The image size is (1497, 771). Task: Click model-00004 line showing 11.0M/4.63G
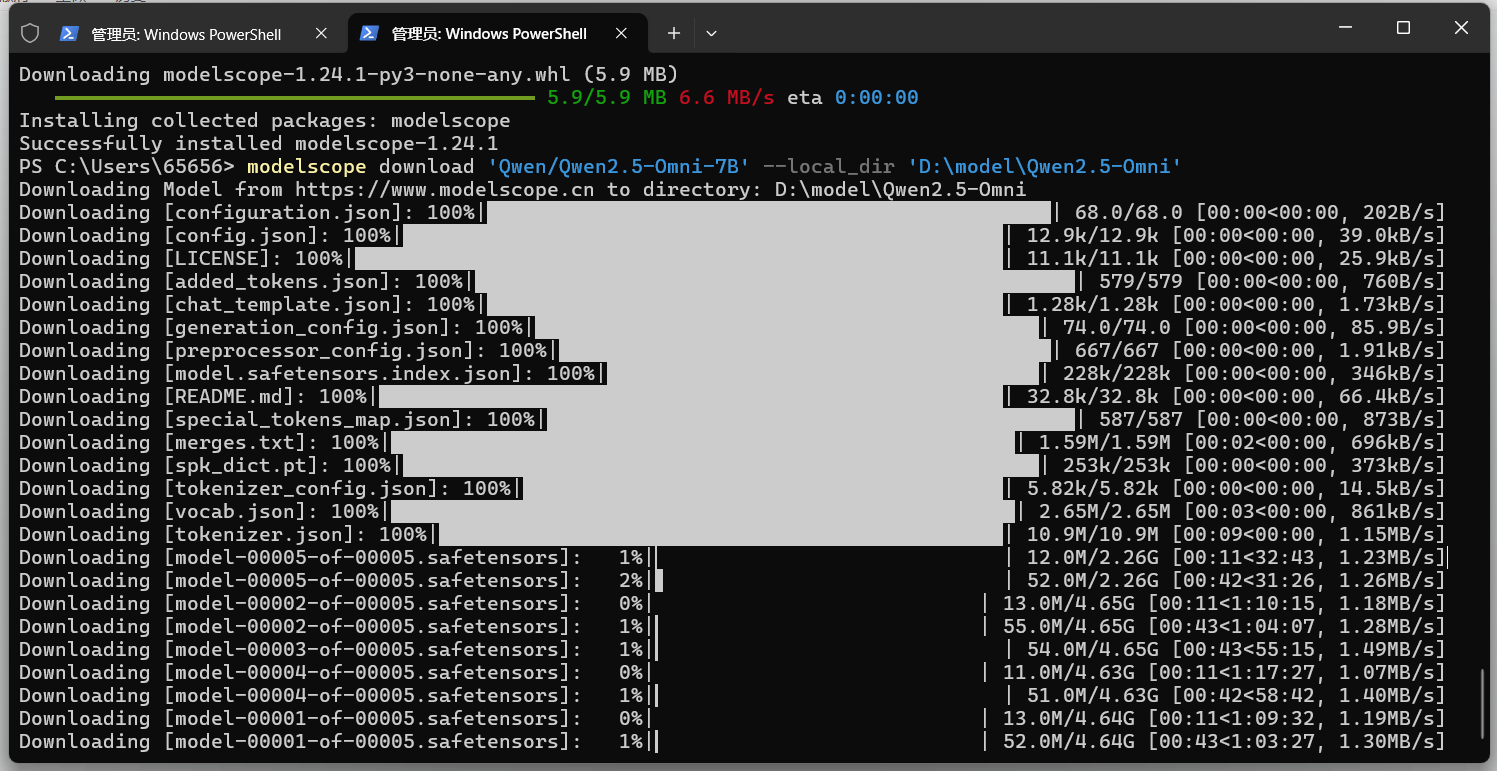[x=732, y=672]
